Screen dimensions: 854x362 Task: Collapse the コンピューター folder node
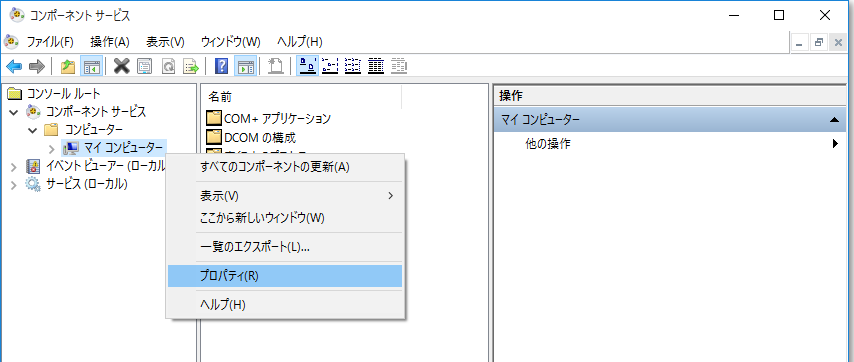(33, 131)
